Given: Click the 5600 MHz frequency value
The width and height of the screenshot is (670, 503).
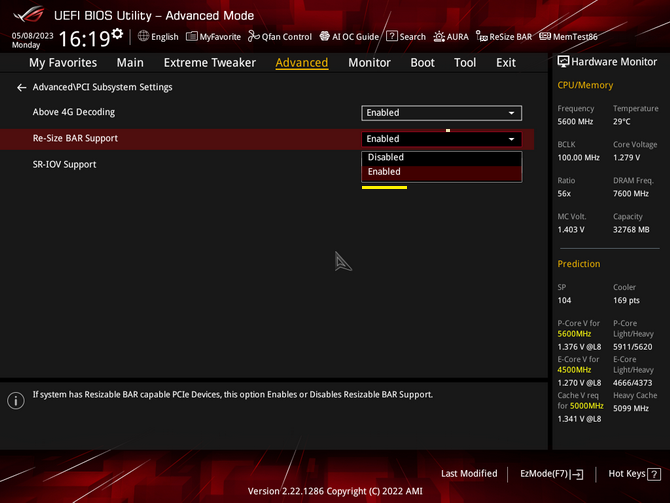Looking at the screenshot, I should coord(575,122).
